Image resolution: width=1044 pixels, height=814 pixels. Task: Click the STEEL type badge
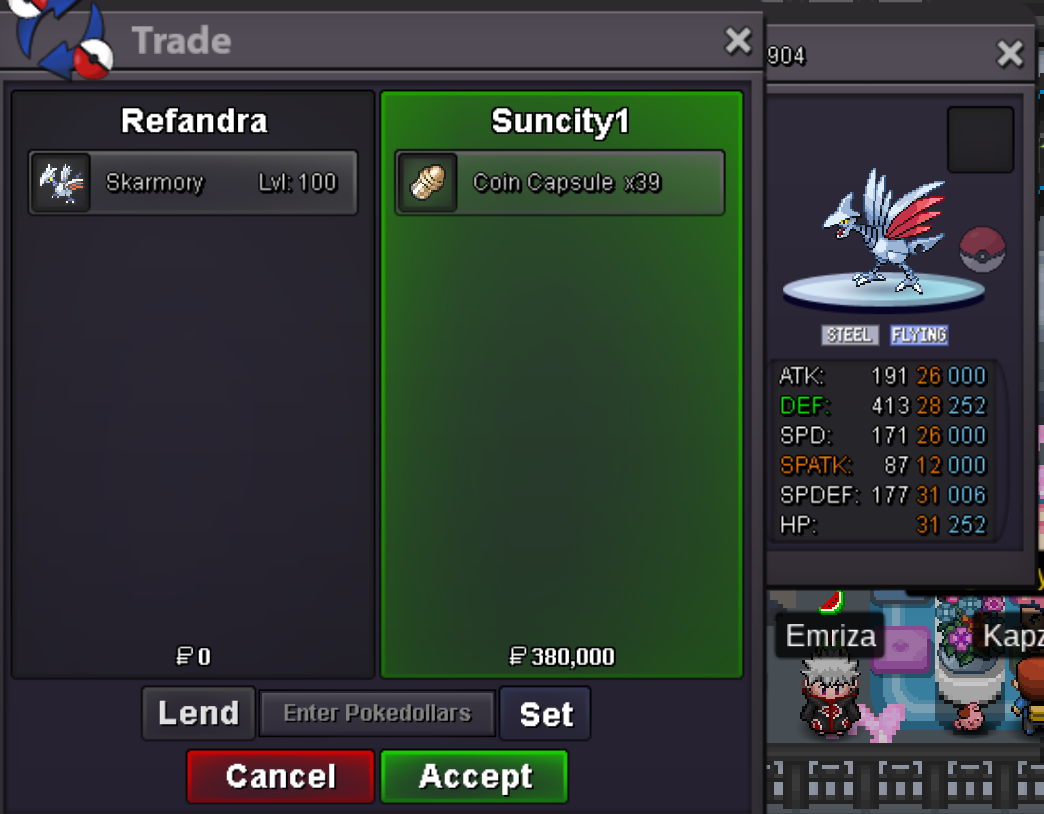click(850, 335)
